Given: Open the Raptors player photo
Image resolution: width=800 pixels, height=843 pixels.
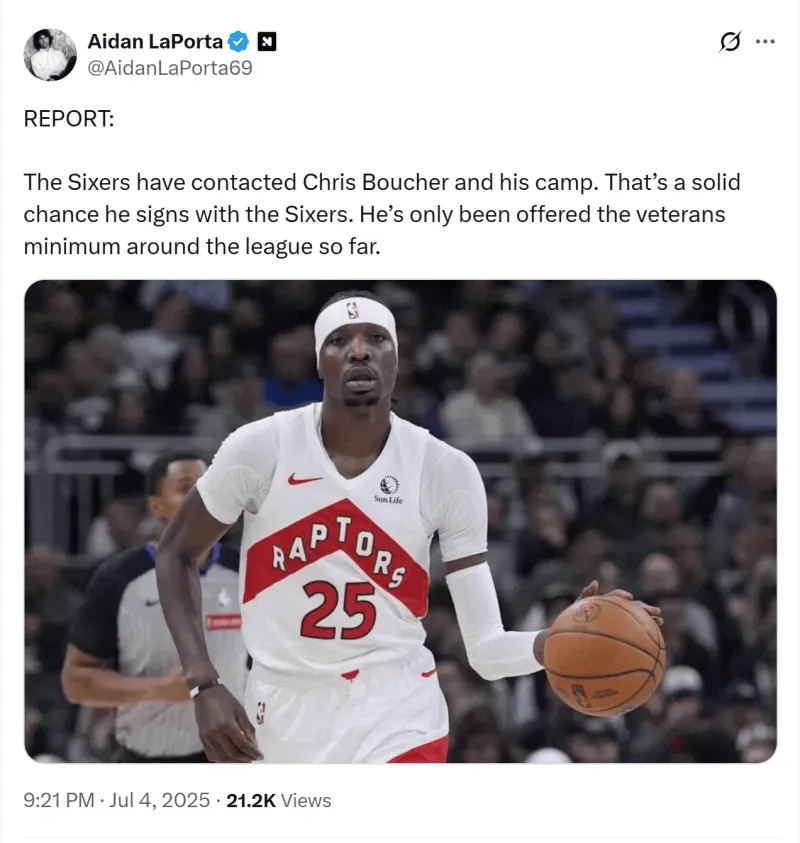Looking at the screenshot, I should pyautogui.click(x=401, y=521).
